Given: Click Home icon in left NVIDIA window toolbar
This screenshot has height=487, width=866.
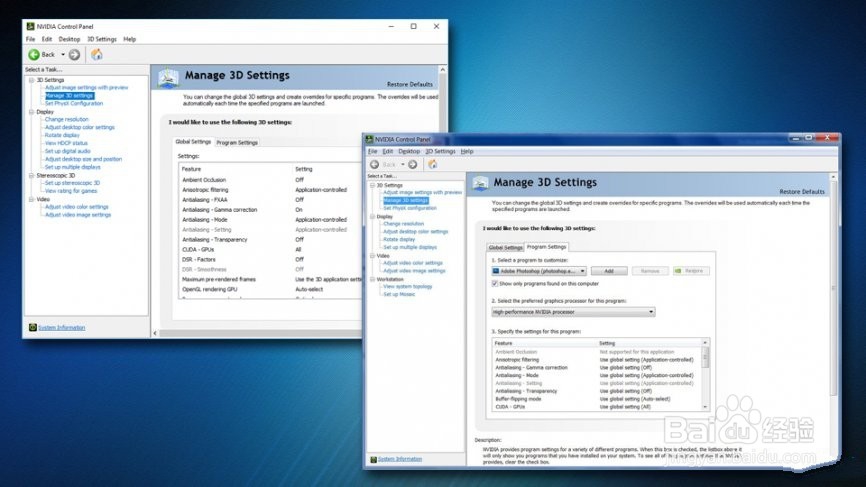Looking at the screenshot, I should (x=97, y=54).
